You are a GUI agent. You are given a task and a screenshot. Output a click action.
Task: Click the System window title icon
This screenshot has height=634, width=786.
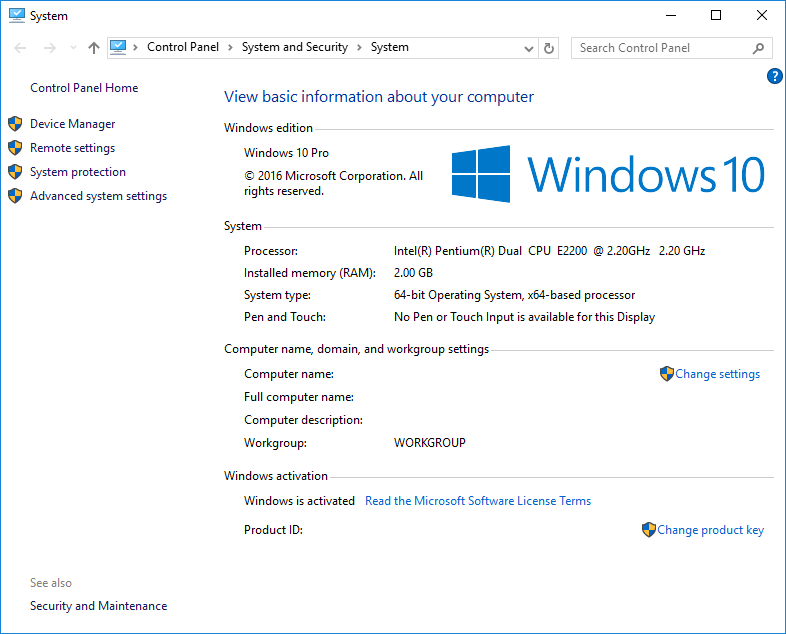[17, 16]
